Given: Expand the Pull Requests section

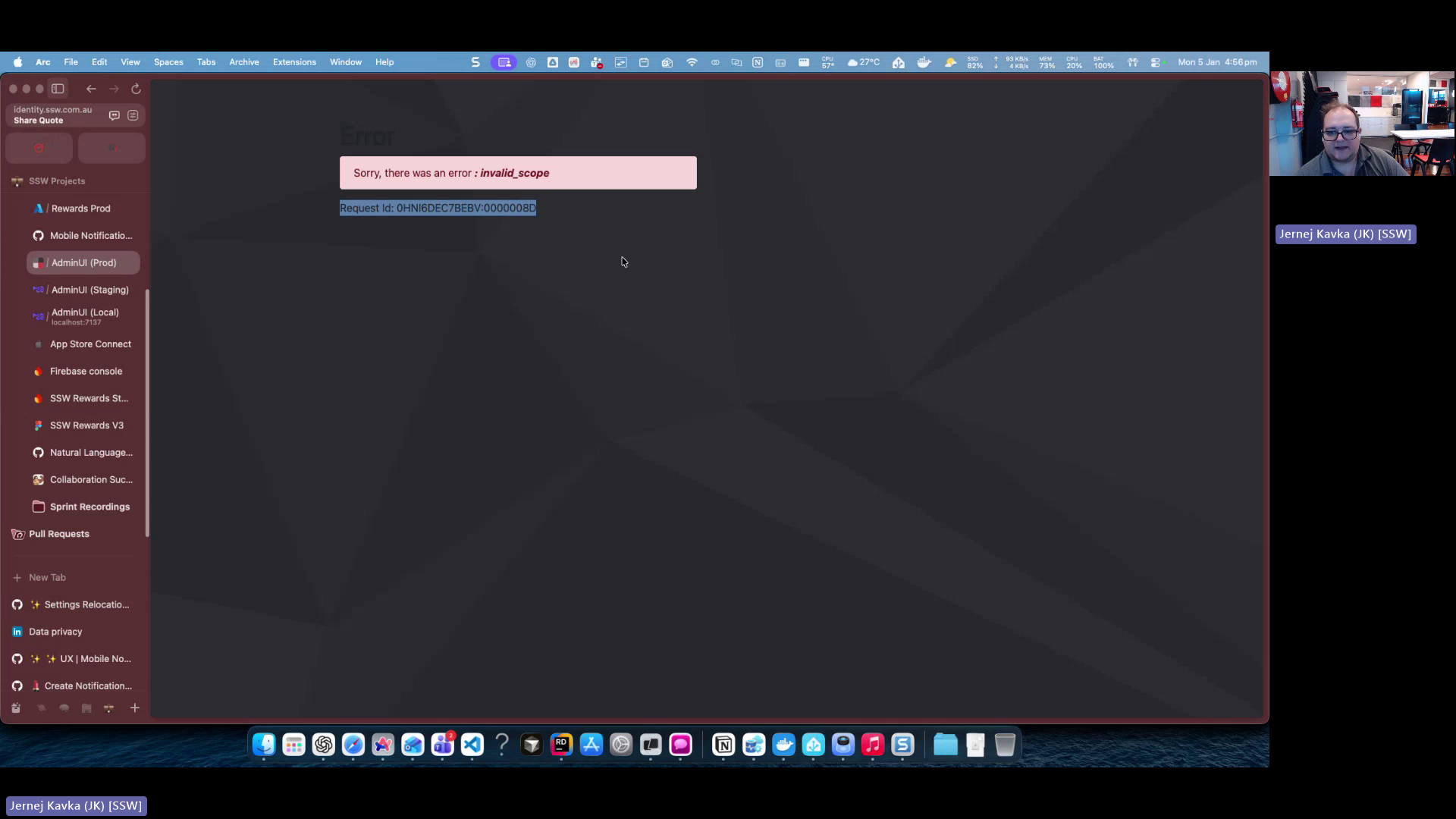Looking at the screenshot, I should tap(58, 534).
